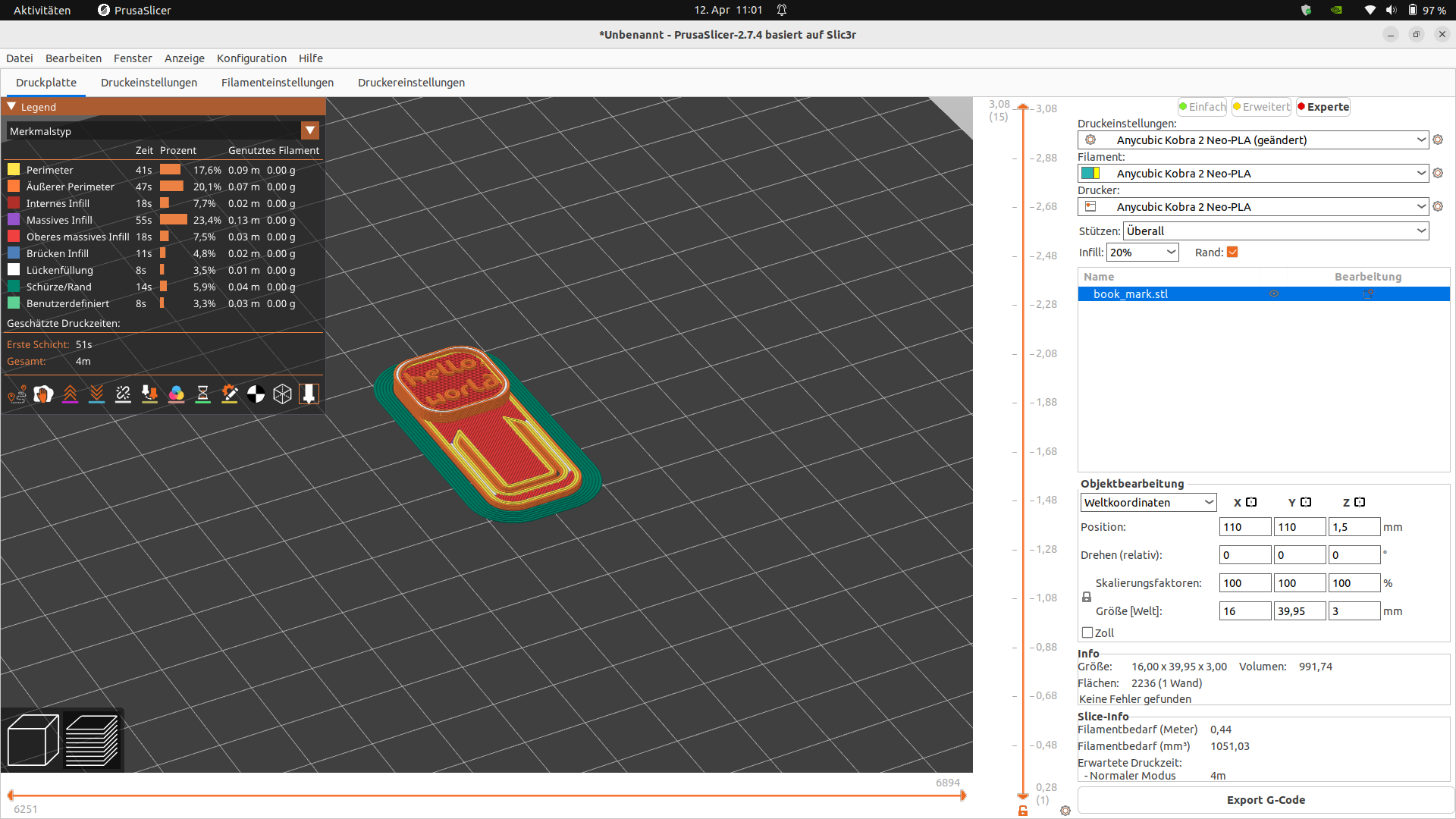Viewport: 1456px width, 819px height.
Task: Select Einfach simple mode
Action: [x=1202, y=107]
